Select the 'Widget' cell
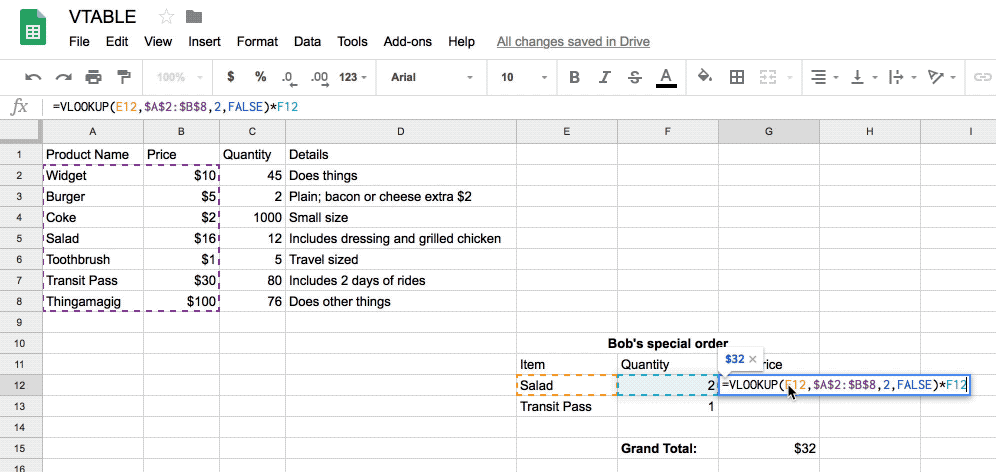Screen dimensions: 996x472 point(93,175)
